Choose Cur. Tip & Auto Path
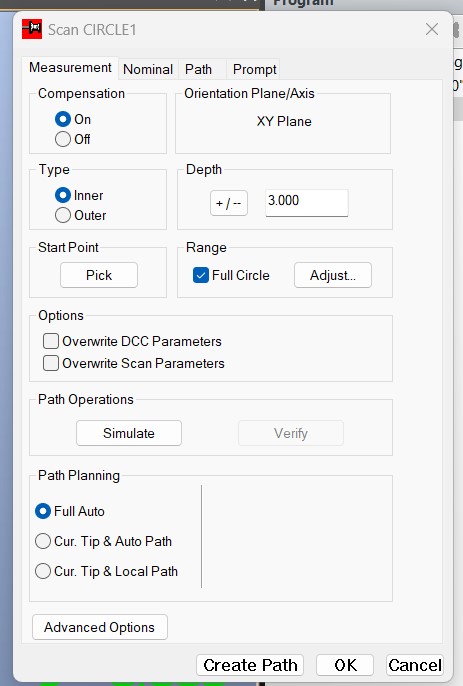Image resolution: width=463 pixels, height=686 pixels. tap(43, 541)
